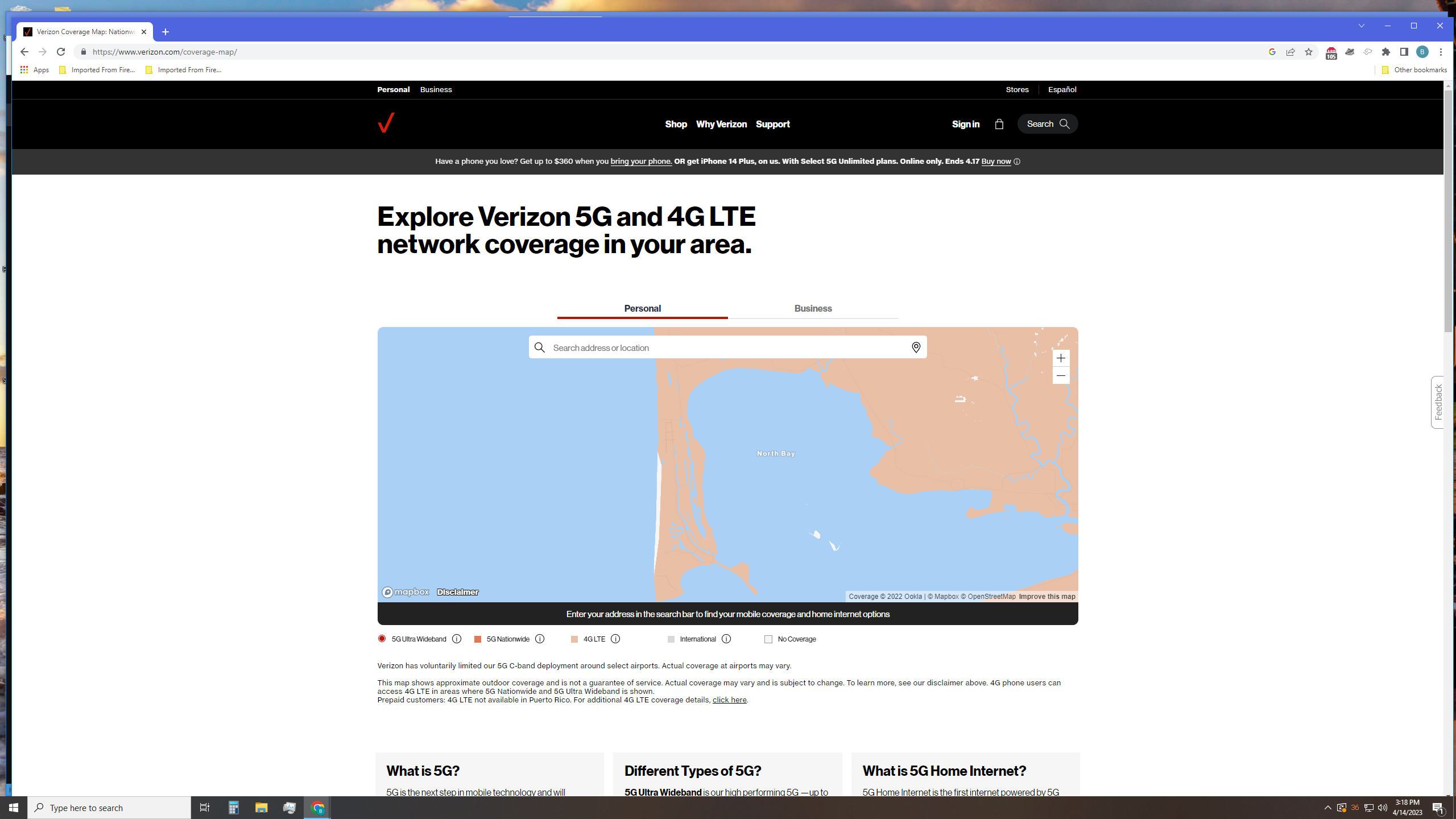The width and height of the screenshot is (1456, 819).
Task: Open info icon next to International
Action: (726, 639)
